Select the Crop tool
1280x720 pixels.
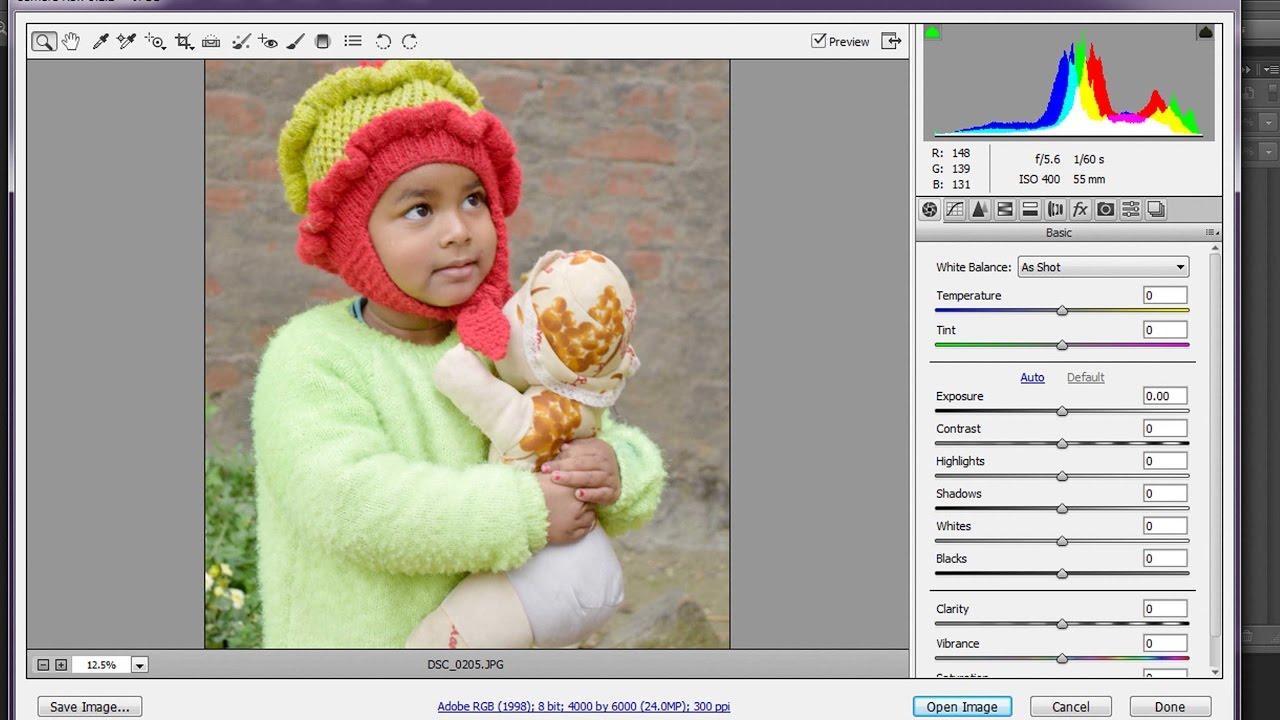[184, 41]
